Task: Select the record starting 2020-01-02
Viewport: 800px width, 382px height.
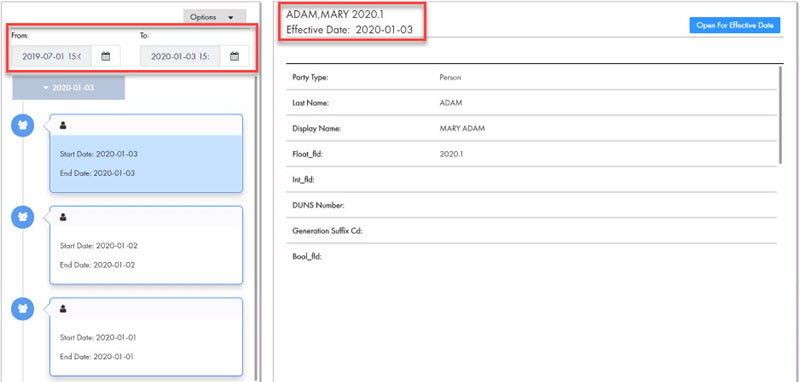Action: click(146, 245)
